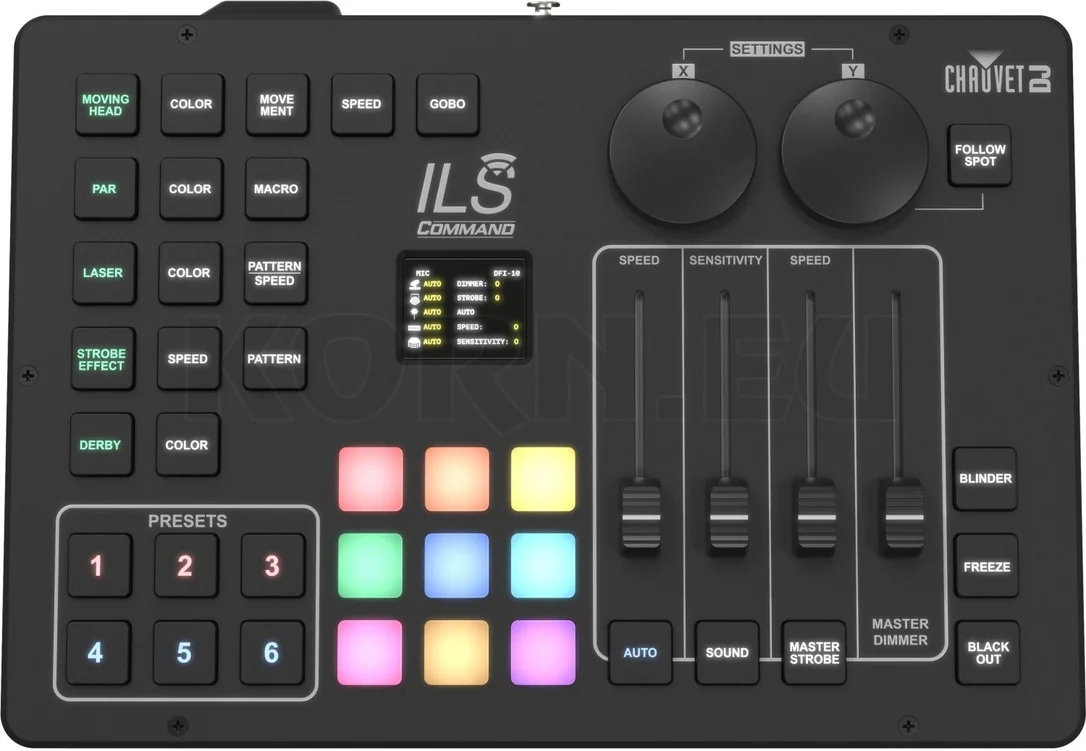Click the Y settings knob

(x=855, y=151)
